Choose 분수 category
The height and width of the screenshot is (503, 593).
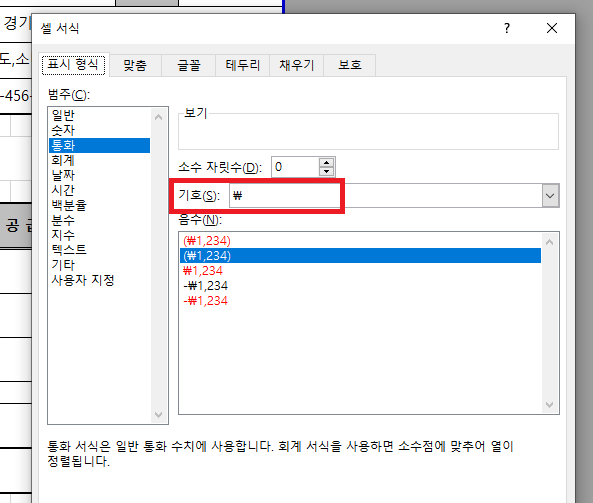coord(100,220)
